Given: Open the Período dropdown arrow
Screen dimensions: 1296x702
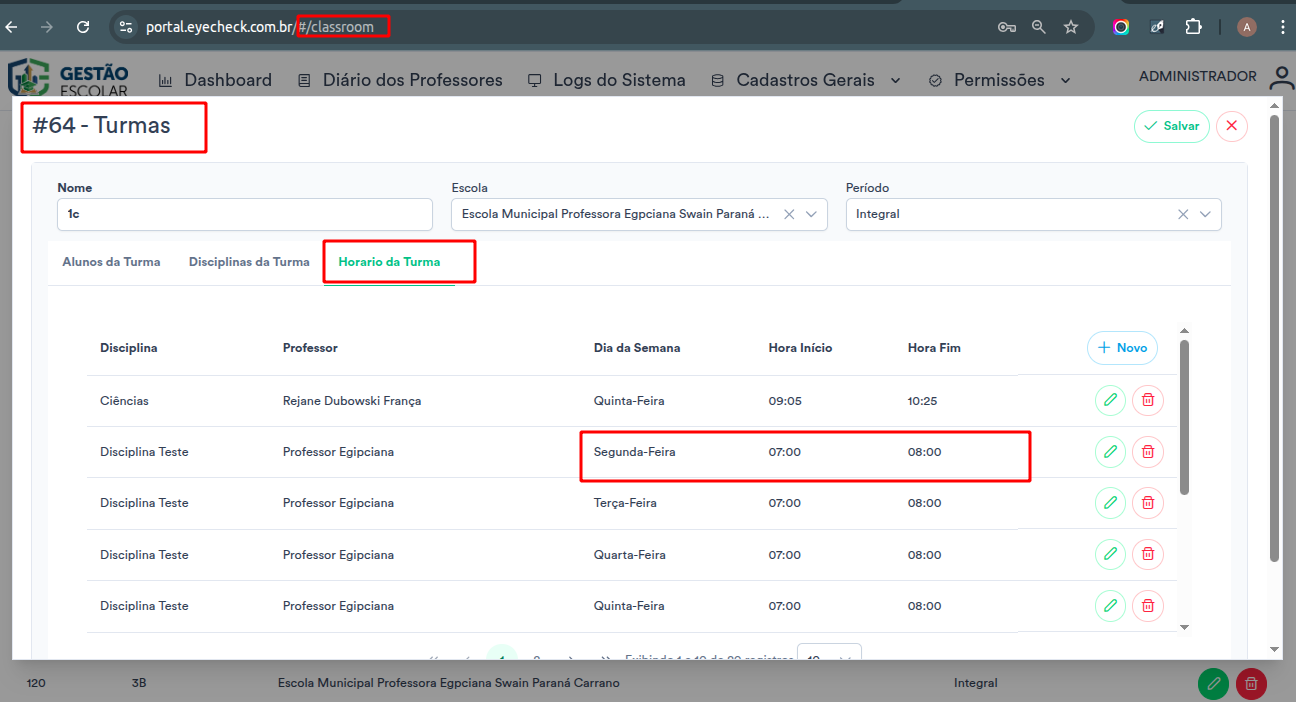Looking at the screenshot, I should click(1205, 214).
